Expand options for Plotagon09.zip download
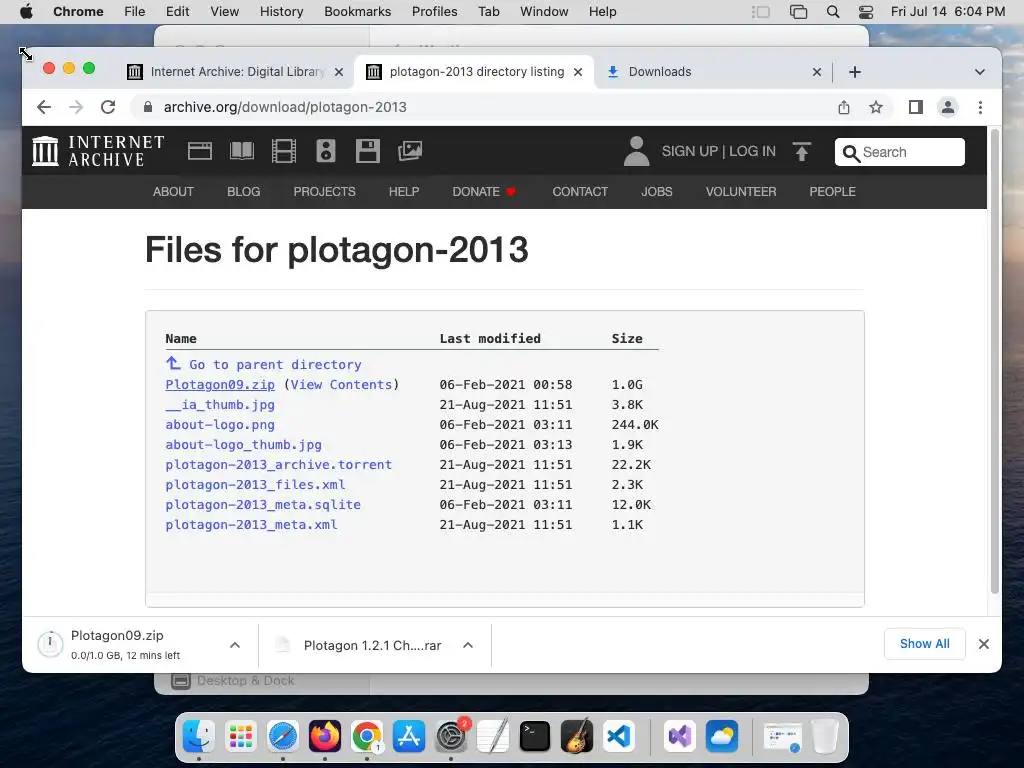This screenshot has height=768, width=1024. coord(235,645)
